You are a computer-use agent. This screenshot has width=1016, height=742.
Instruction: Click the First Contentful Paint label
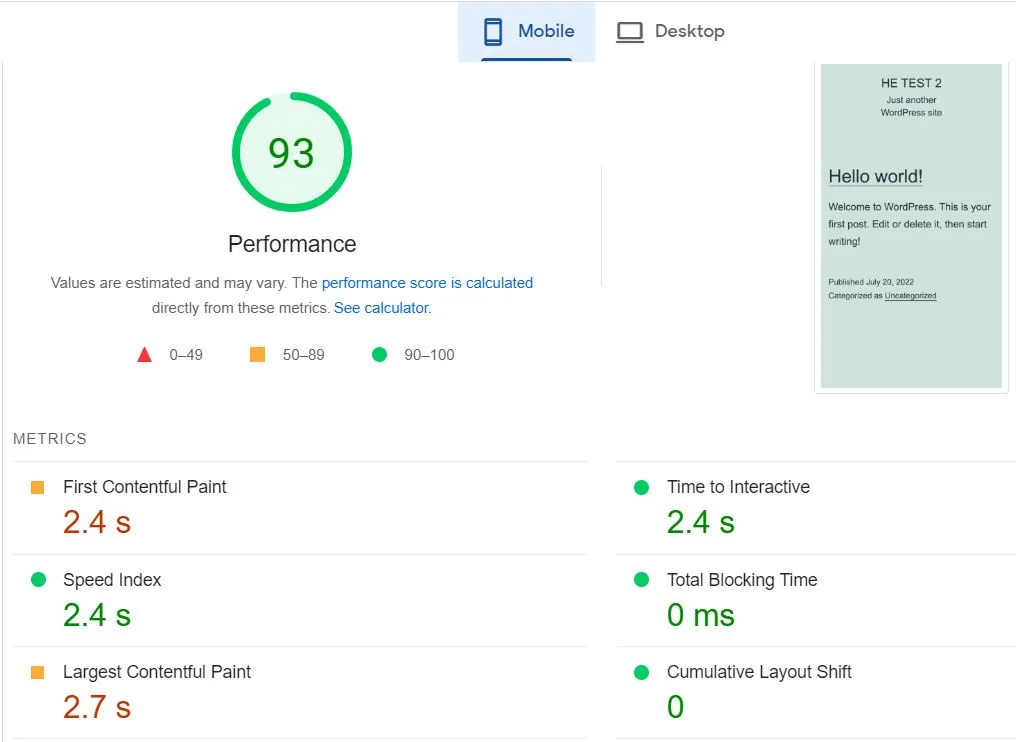(144, 487)
